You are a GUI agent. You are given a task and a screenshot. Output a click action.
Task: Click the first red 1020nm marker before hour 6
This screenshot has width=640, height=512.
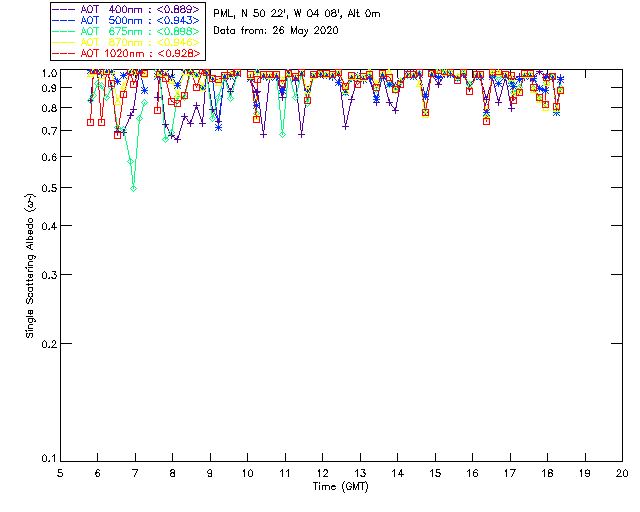91,122
